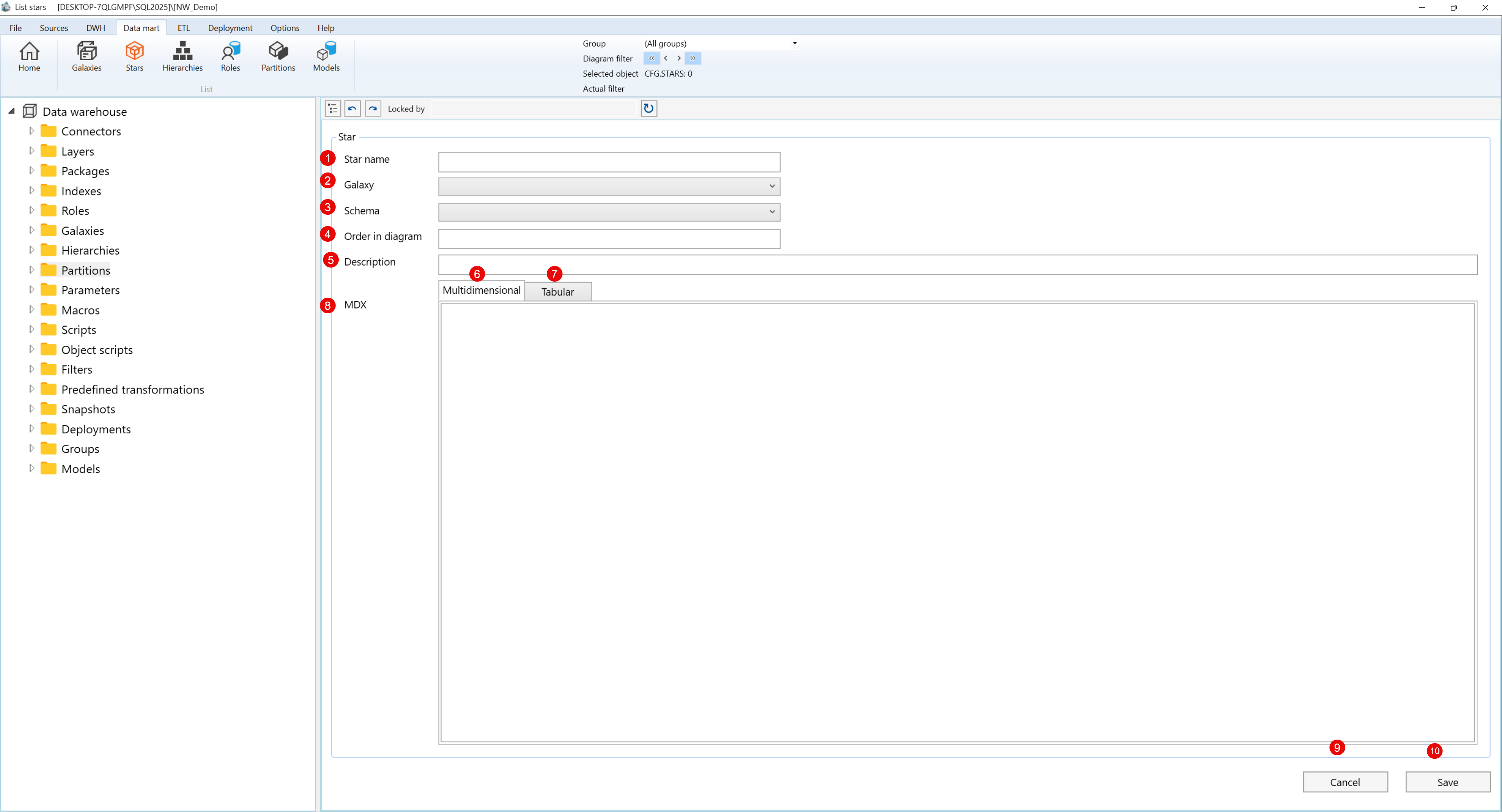1502x812 pixels.
Task: Click the undo arrow toolbar button
Action: coord(352,108)
